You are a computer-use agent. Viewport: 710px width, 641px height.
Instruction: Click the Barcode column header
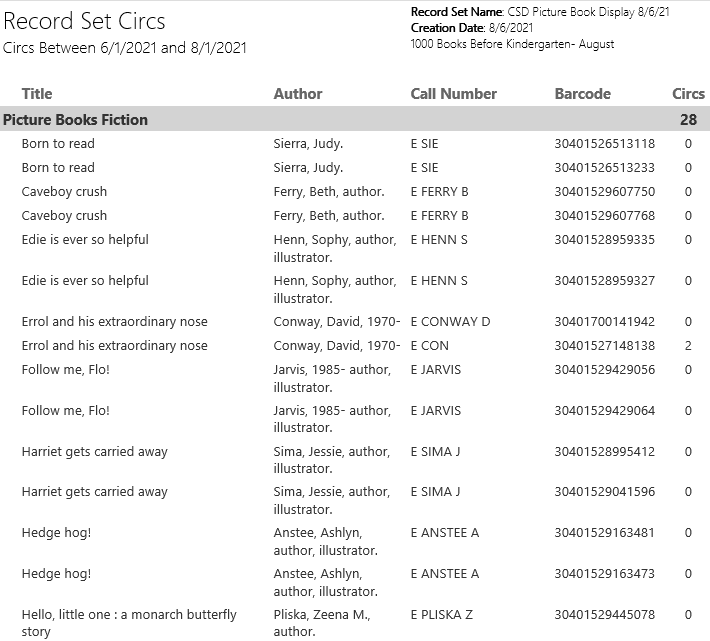point(582,94)
